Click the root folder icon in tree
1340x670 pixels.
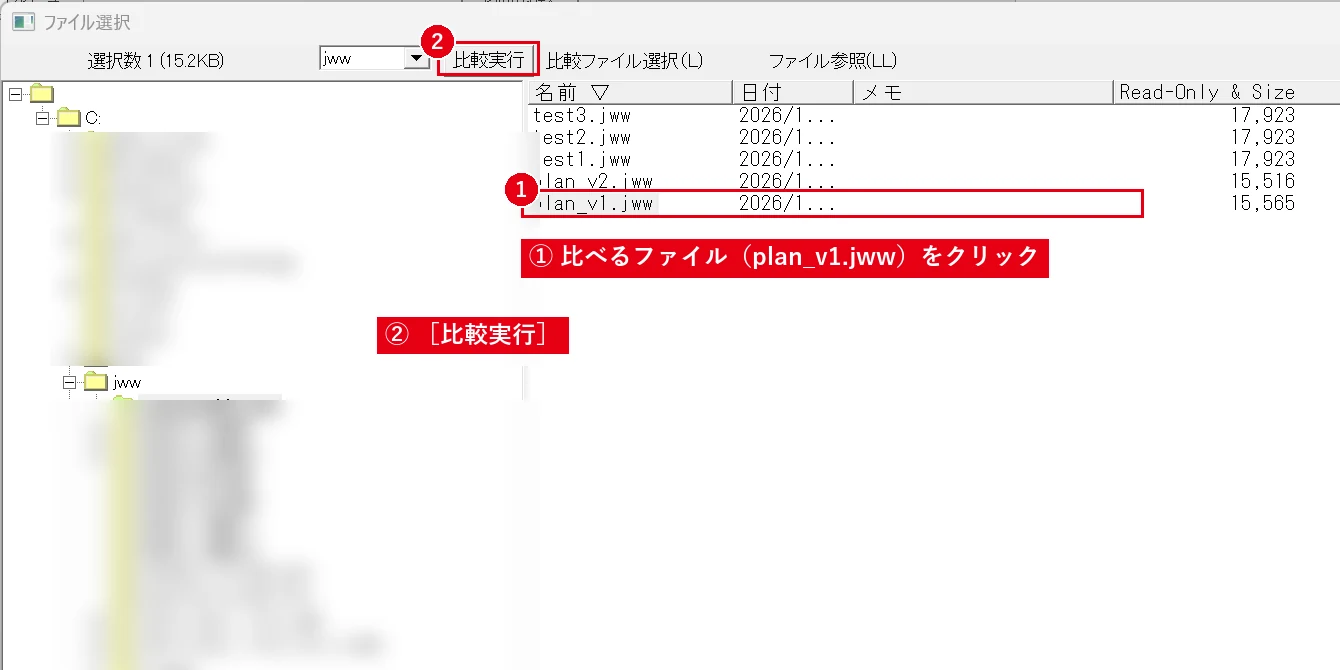coord(41,94)
